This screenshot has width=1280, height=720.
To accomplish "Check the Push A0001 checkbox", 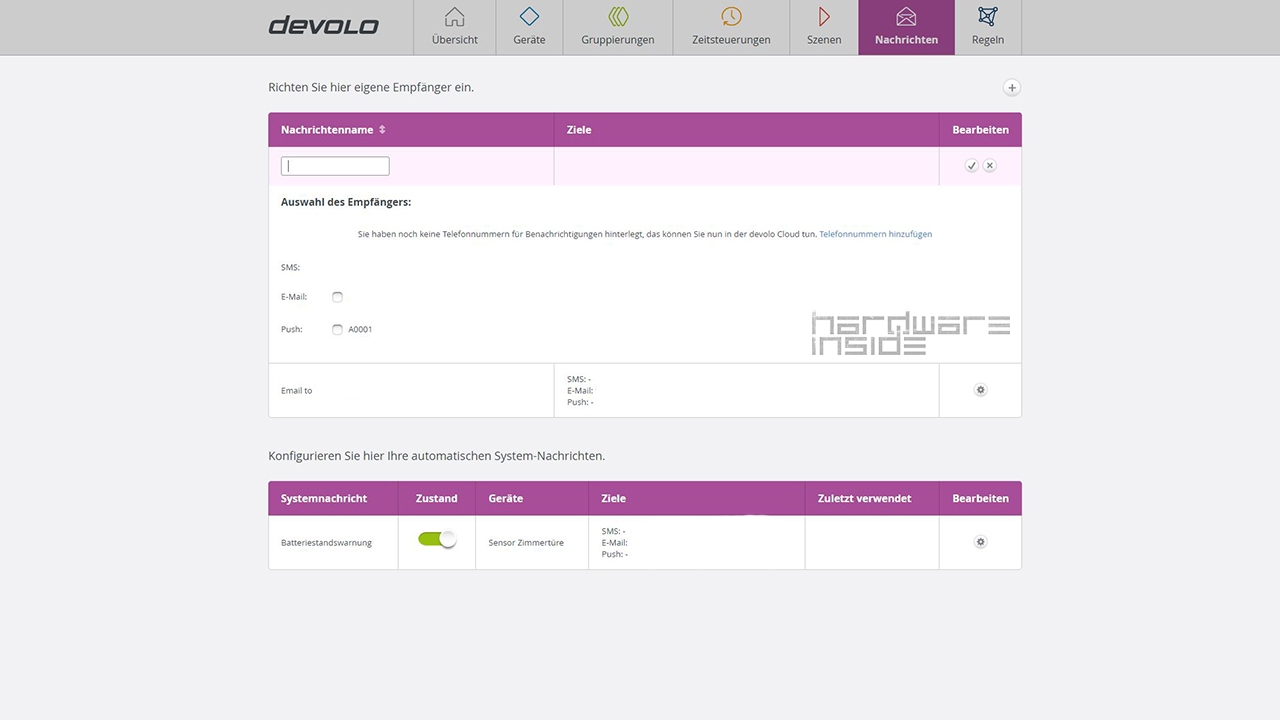I will [x=337, y=329].
